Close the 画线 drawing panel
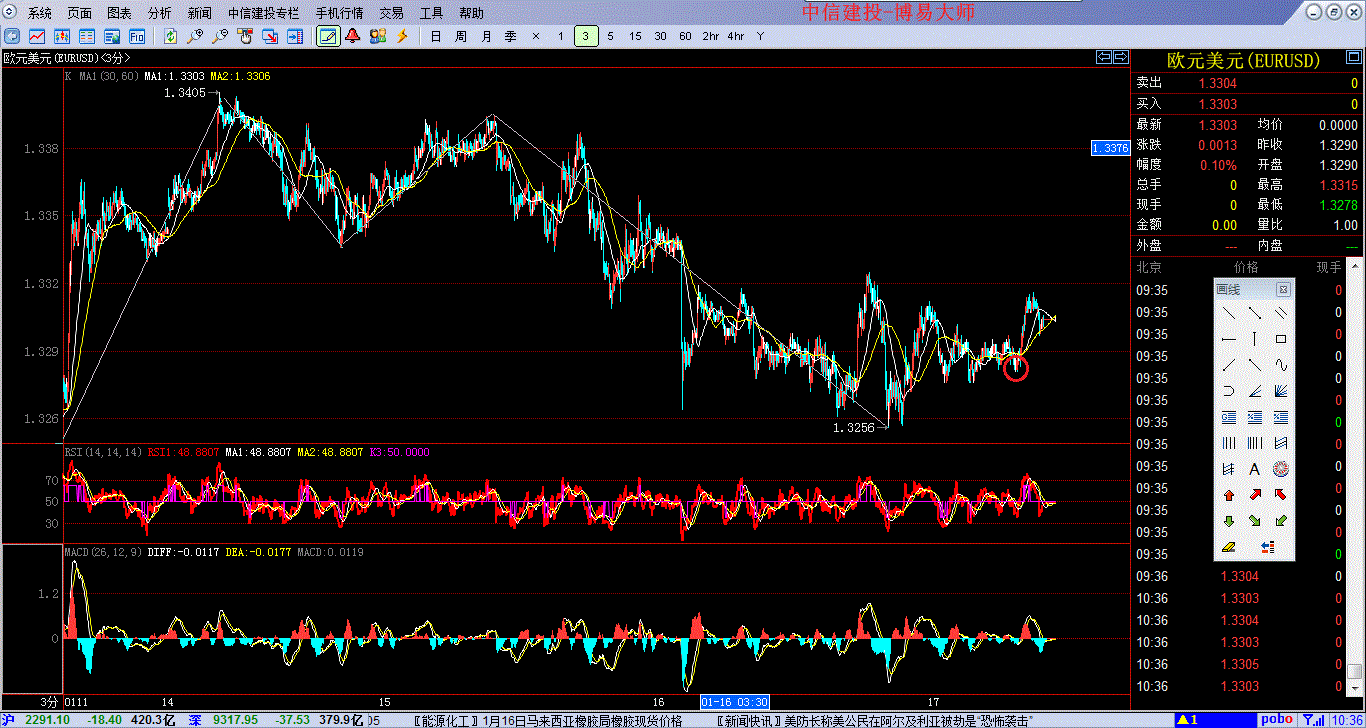This screenshot has height=728, width=1366. click(1283, 289)
